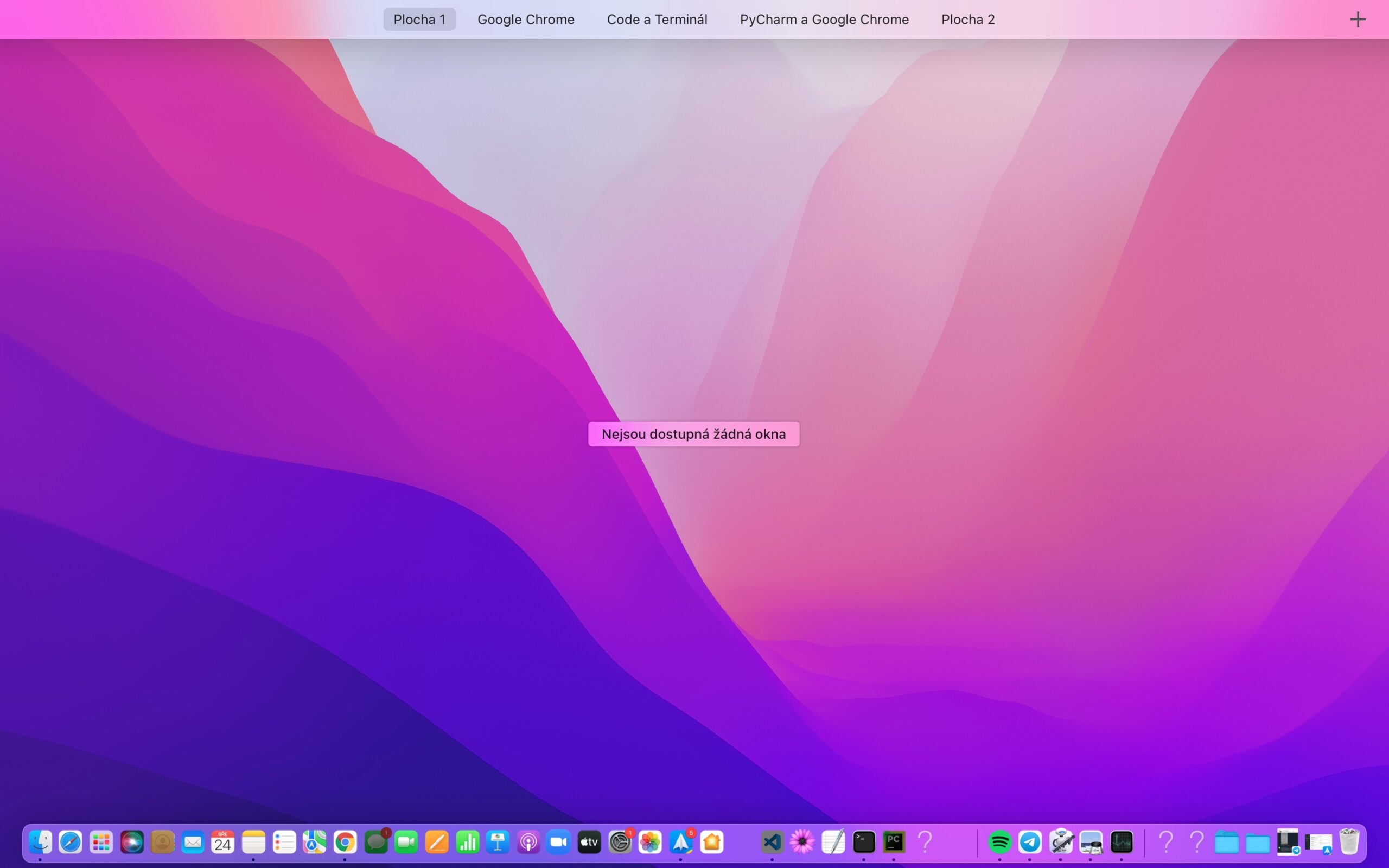Switch to Plocha 2 space
Screen dimensions: 1389x868
pyautogui.click(x=968, y=20)
